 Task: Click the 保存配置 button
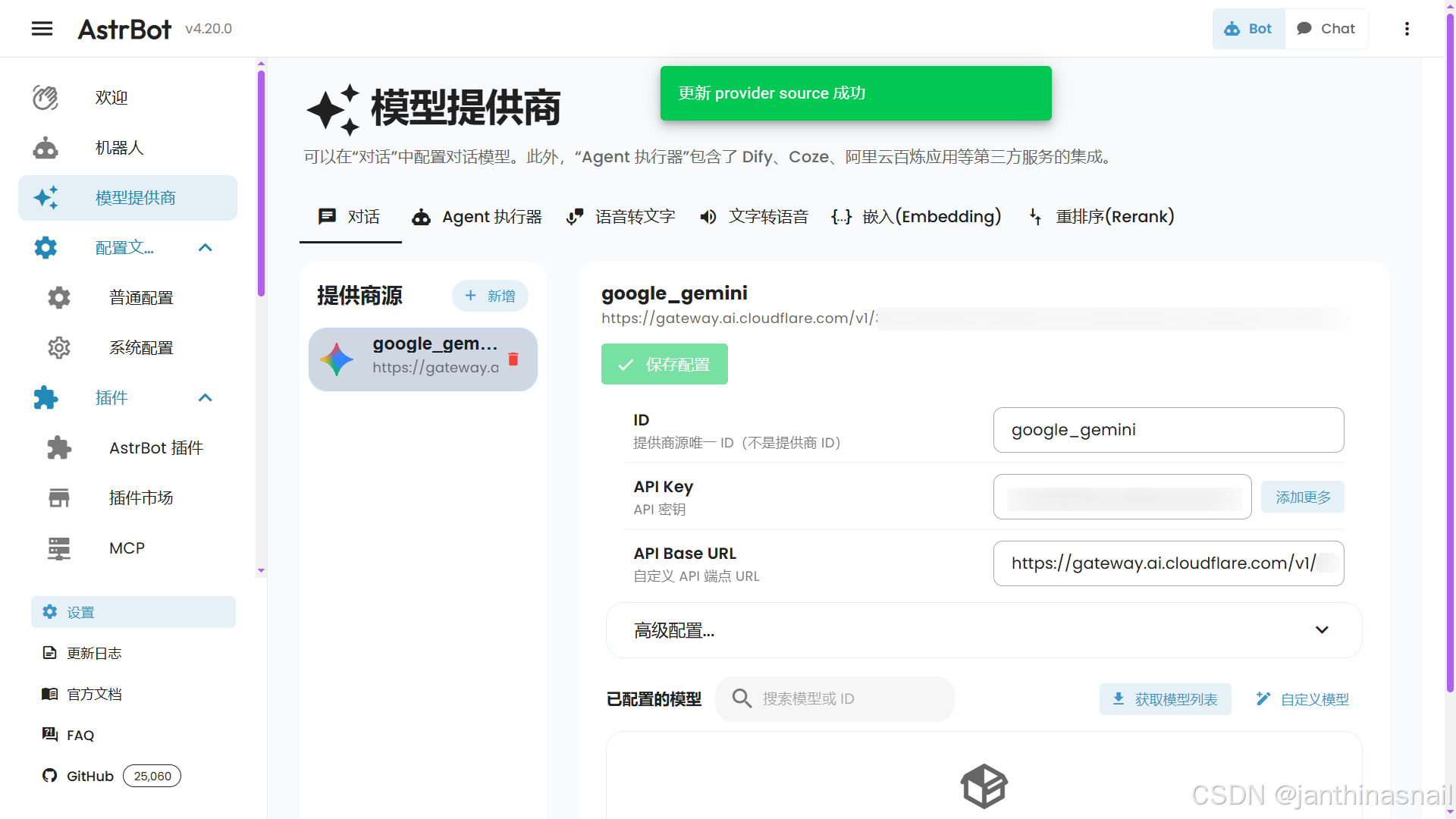coord(664,364)
